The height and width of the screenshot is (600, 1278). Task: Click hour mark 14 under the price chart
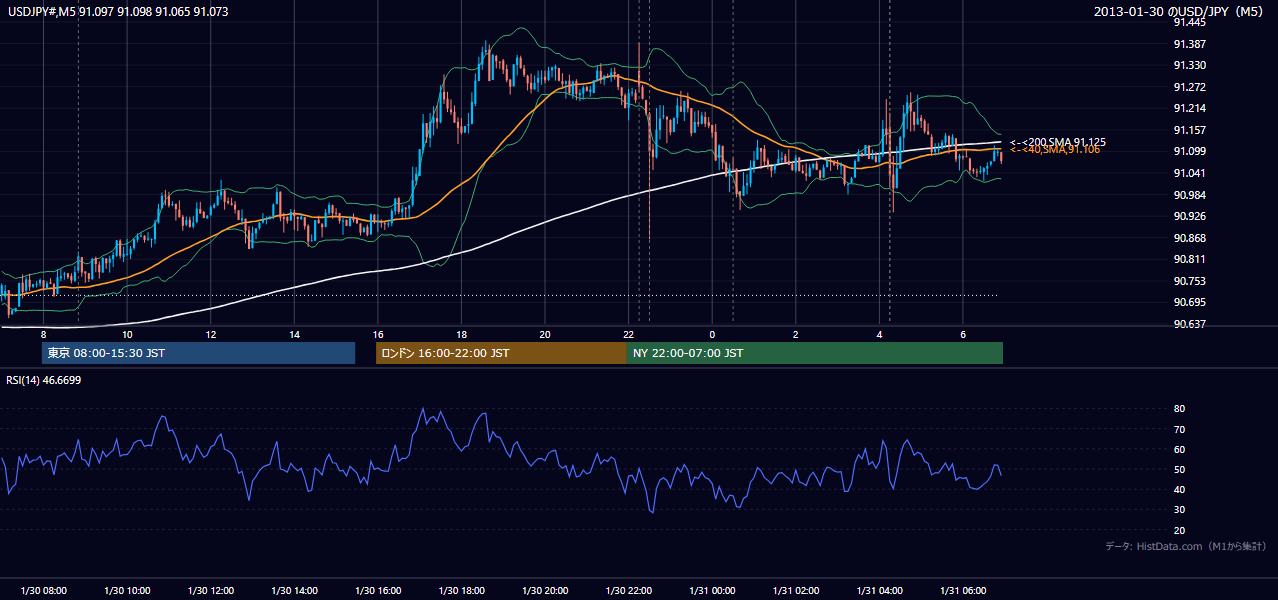point(294,334)
